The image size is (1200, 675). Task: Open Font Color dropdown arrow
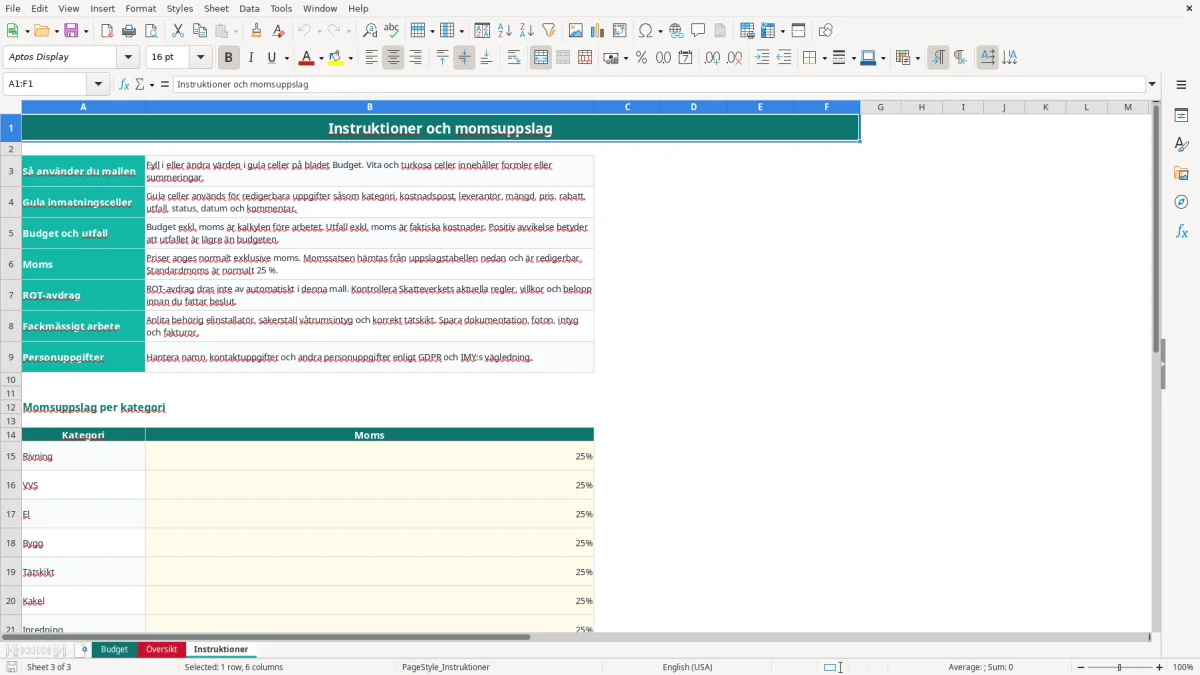(x=321, y=58)
